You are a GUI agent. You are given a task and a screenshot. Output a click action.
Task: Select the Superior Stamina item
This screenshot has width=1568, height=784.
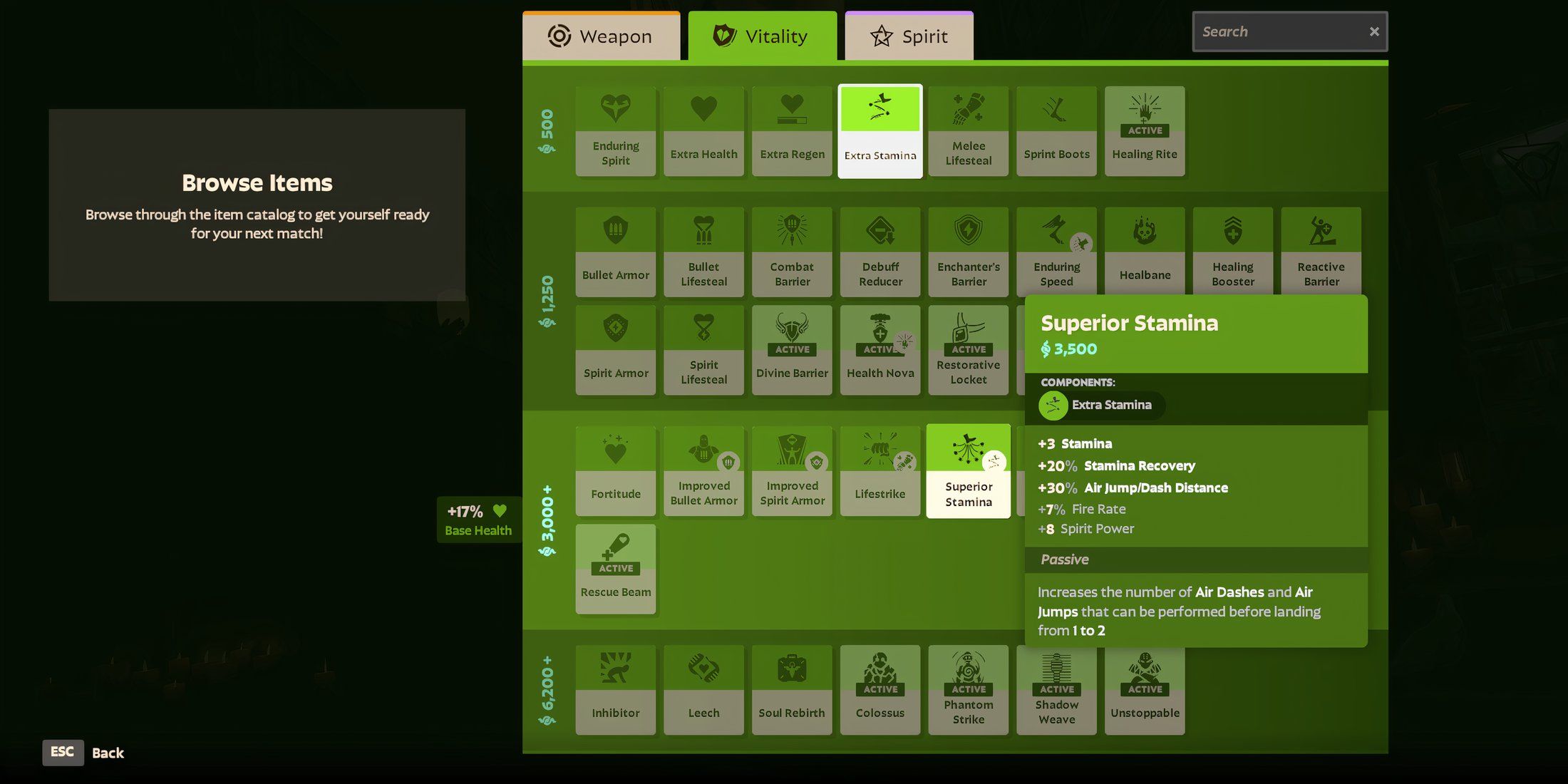pos(968,471)
